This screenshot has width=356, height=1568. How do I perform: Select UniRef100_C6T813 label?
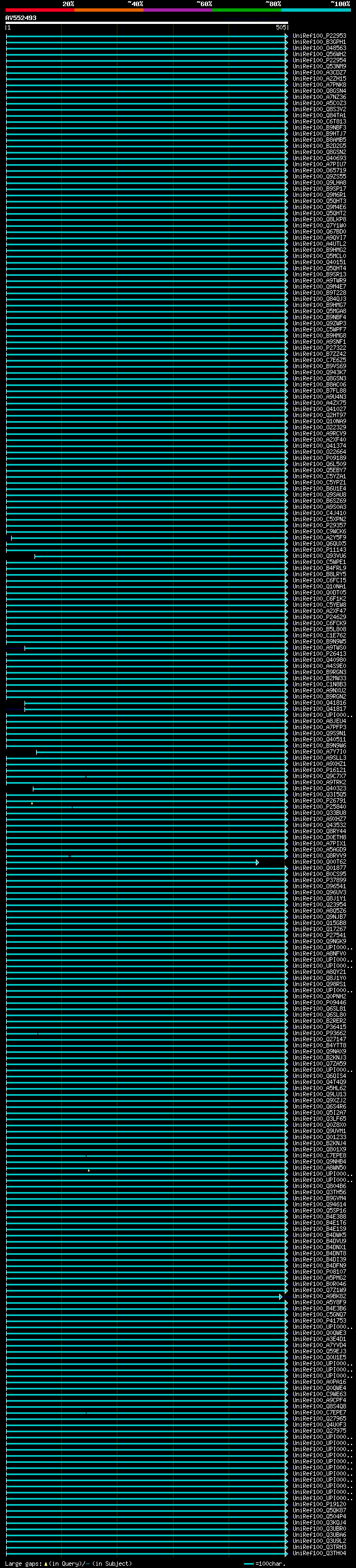coord(319,121)
